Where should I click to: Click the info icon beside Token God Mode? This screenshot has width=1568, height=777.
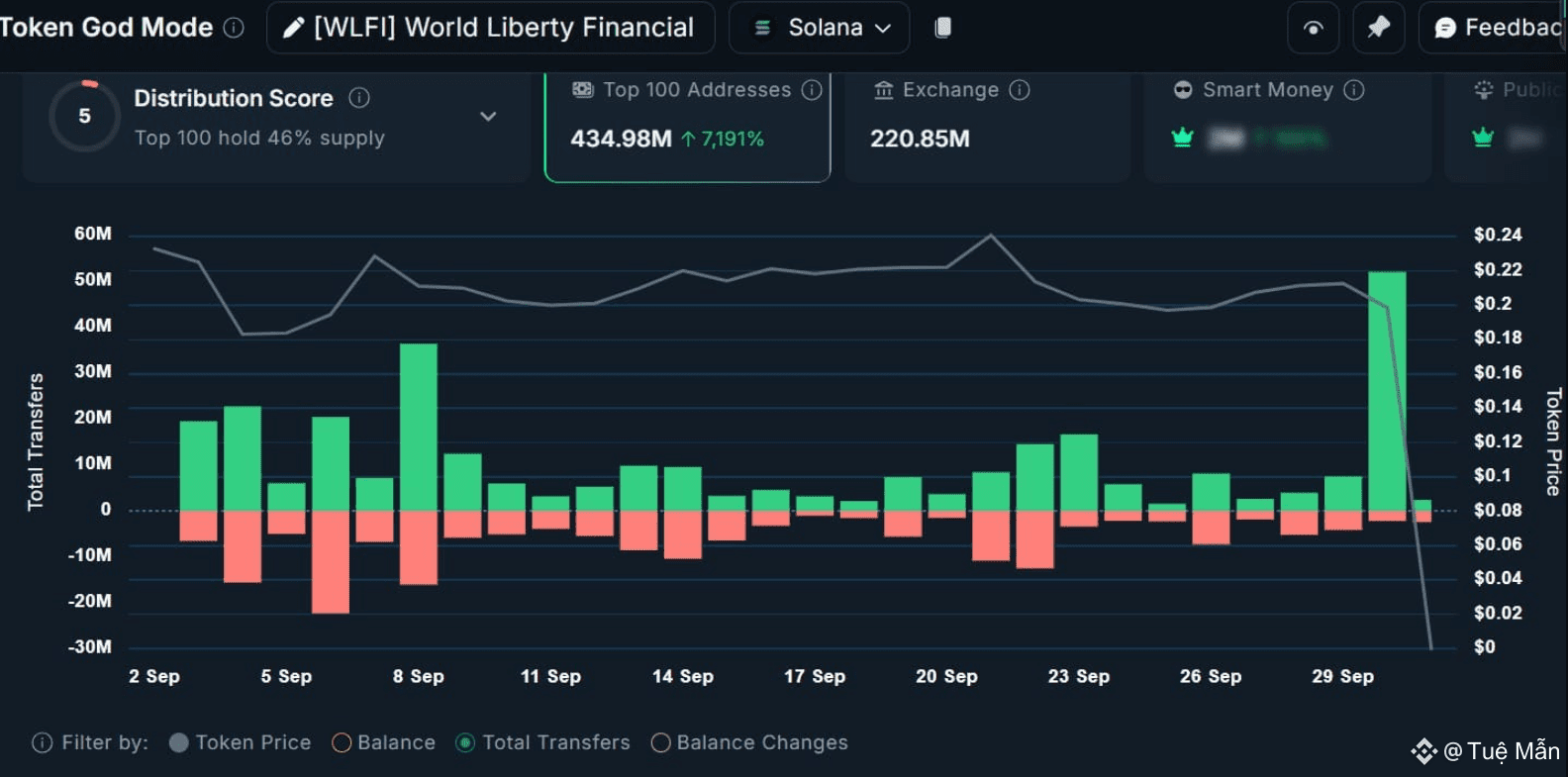234,28
